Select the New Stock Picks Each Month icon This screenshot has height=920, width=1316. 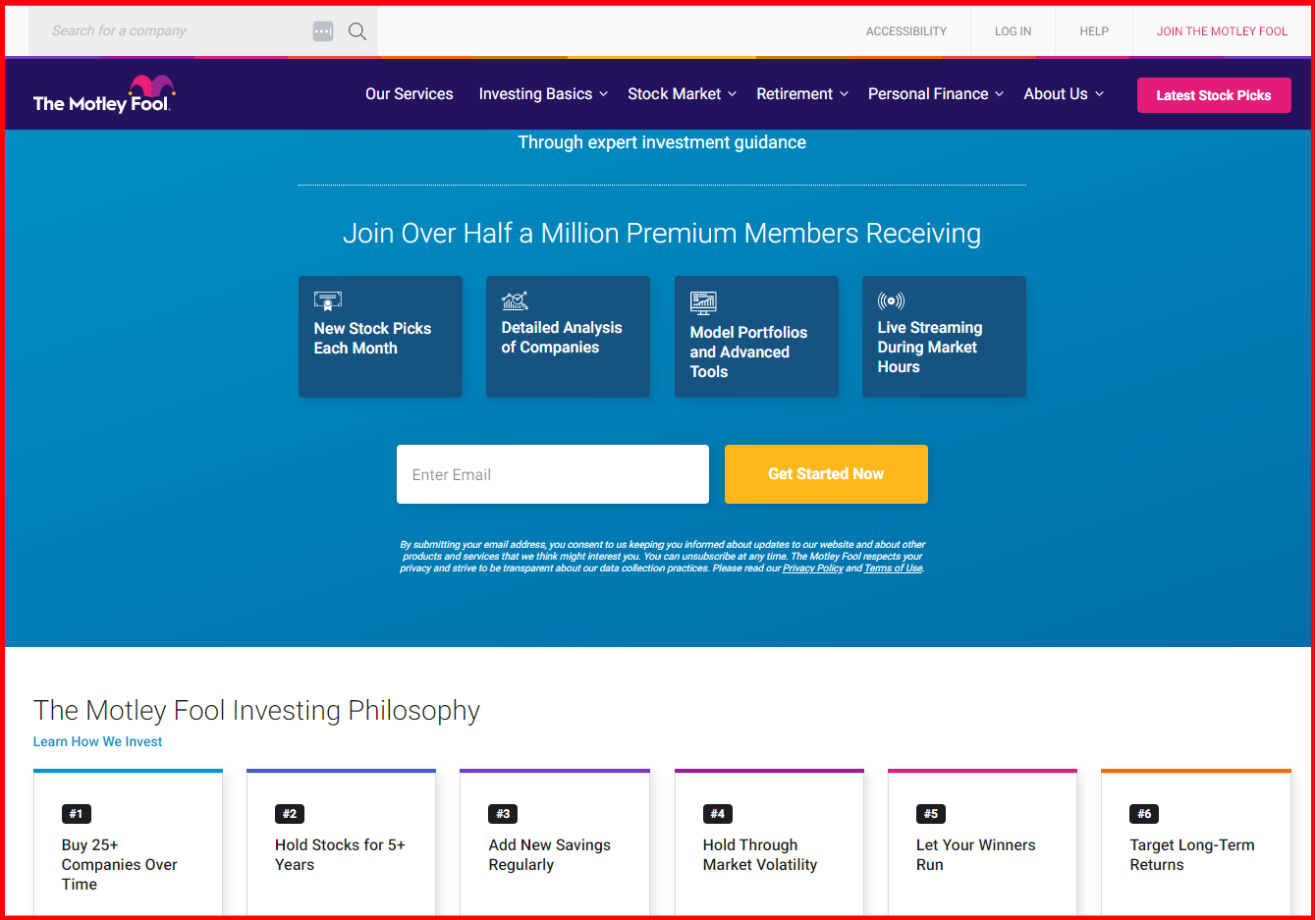click(327, 301)
